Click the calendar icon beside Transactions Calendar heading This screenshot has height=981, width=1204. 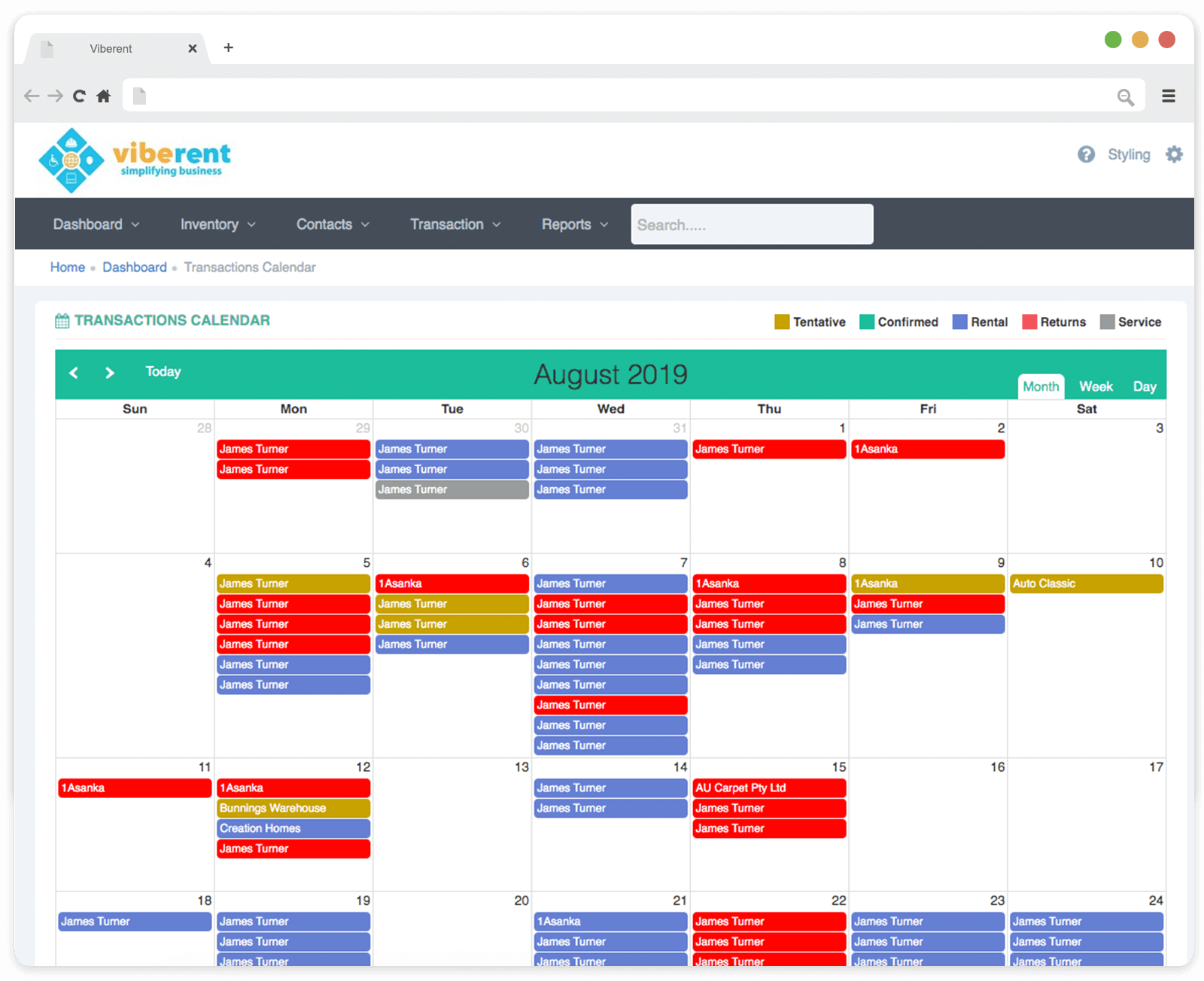62,320
